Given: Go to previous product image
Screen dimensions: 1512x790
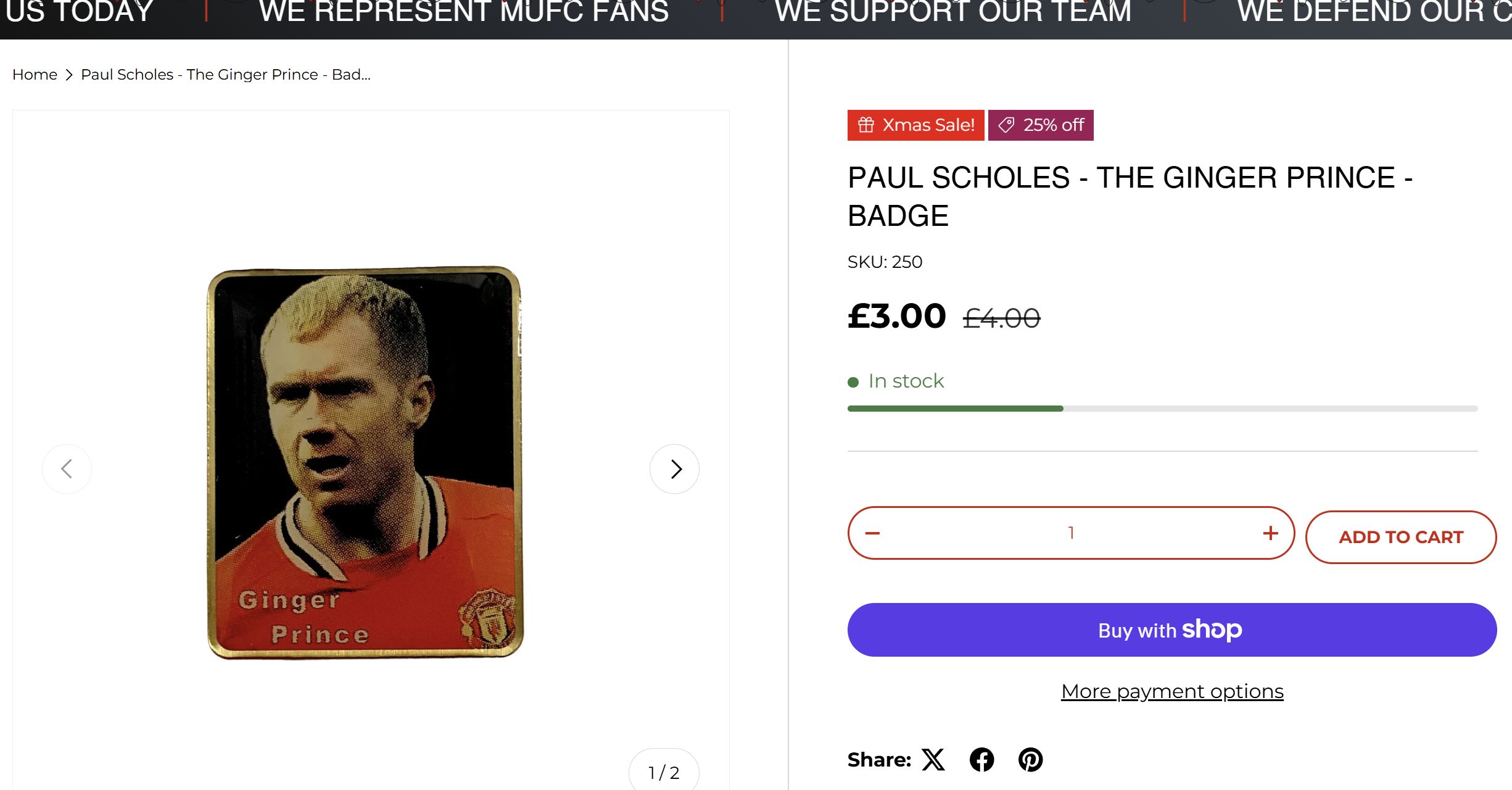Looking at the screenshot, I should (x=67, y=469).
